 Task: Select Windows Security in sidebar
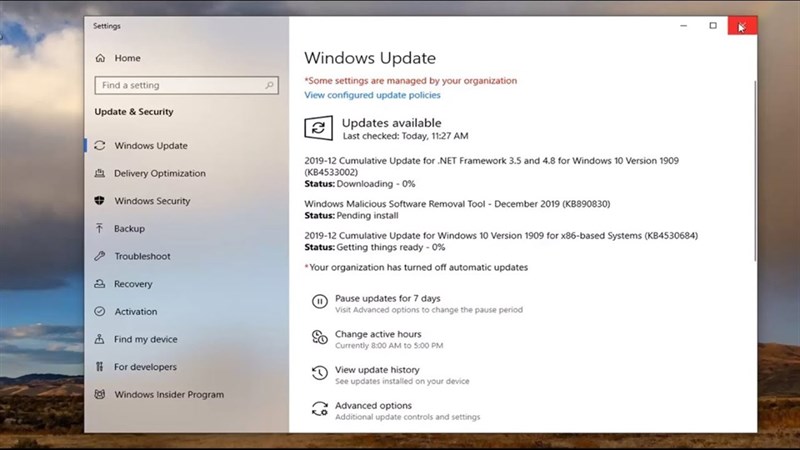pos(152,201)
